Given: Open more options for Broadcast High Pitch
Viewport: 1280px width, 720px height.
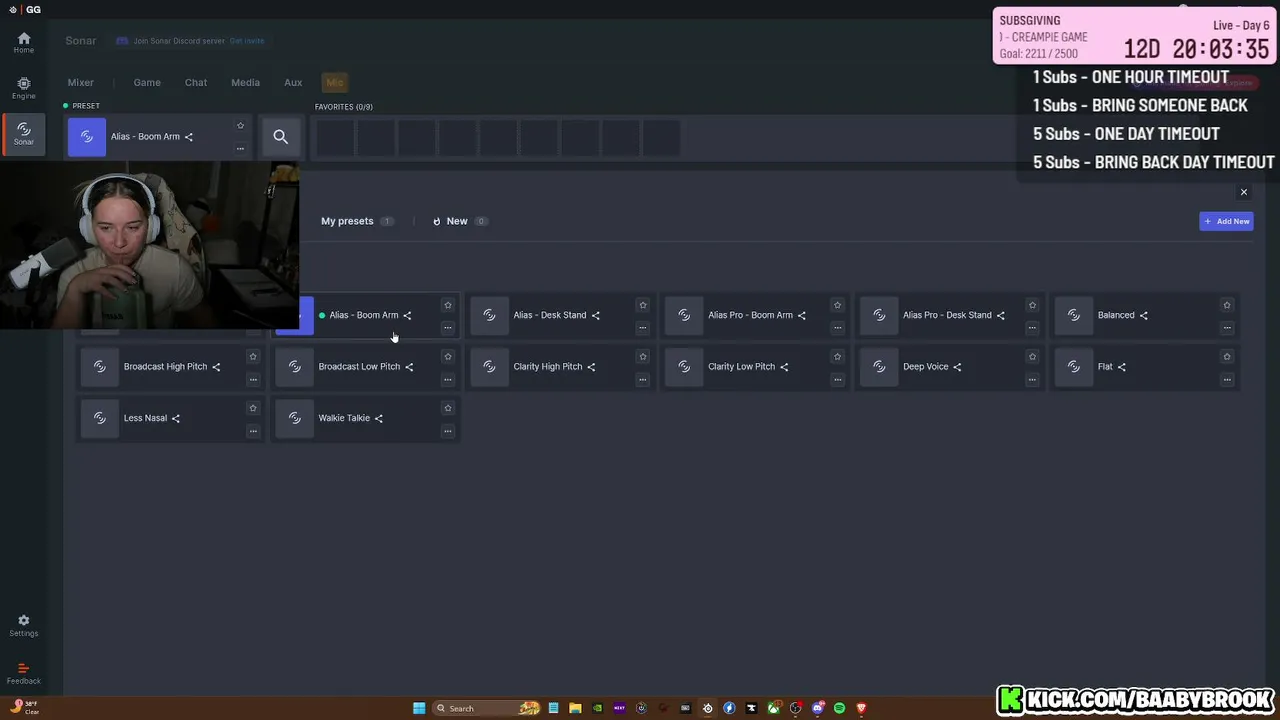Looking at the screenshot, I should (253, 379).
